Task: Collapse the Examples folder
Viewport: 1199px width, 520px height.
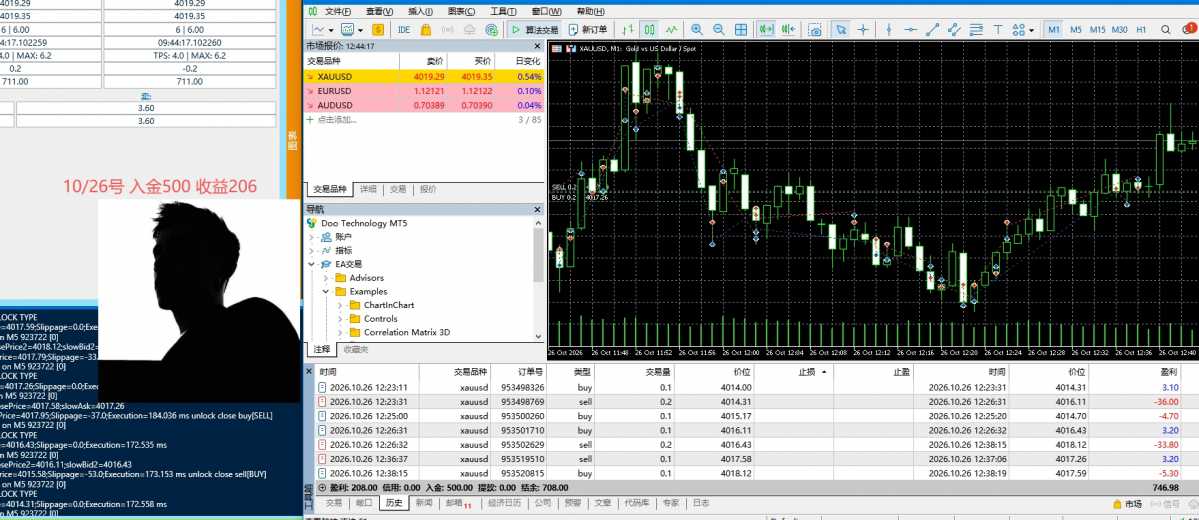Action: [x=327, y=292]
